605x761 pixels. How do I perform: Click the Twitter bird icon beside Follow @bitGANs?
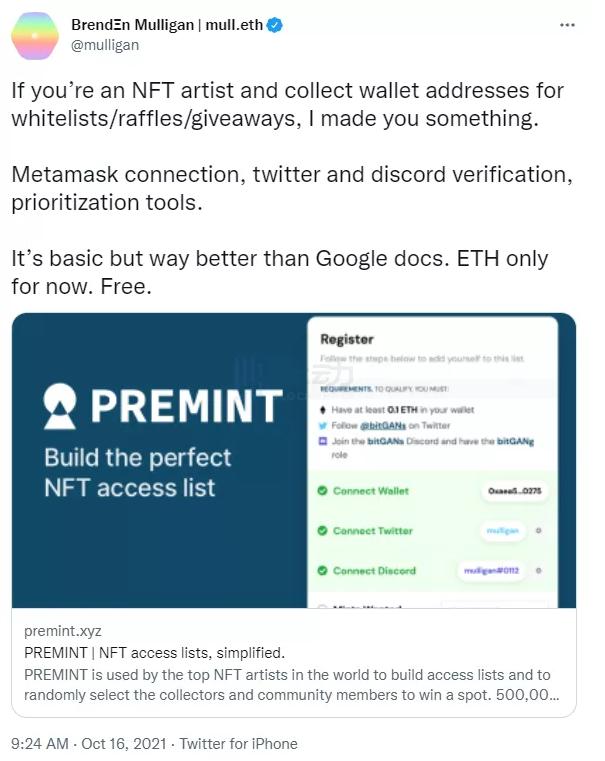point(322,425)
